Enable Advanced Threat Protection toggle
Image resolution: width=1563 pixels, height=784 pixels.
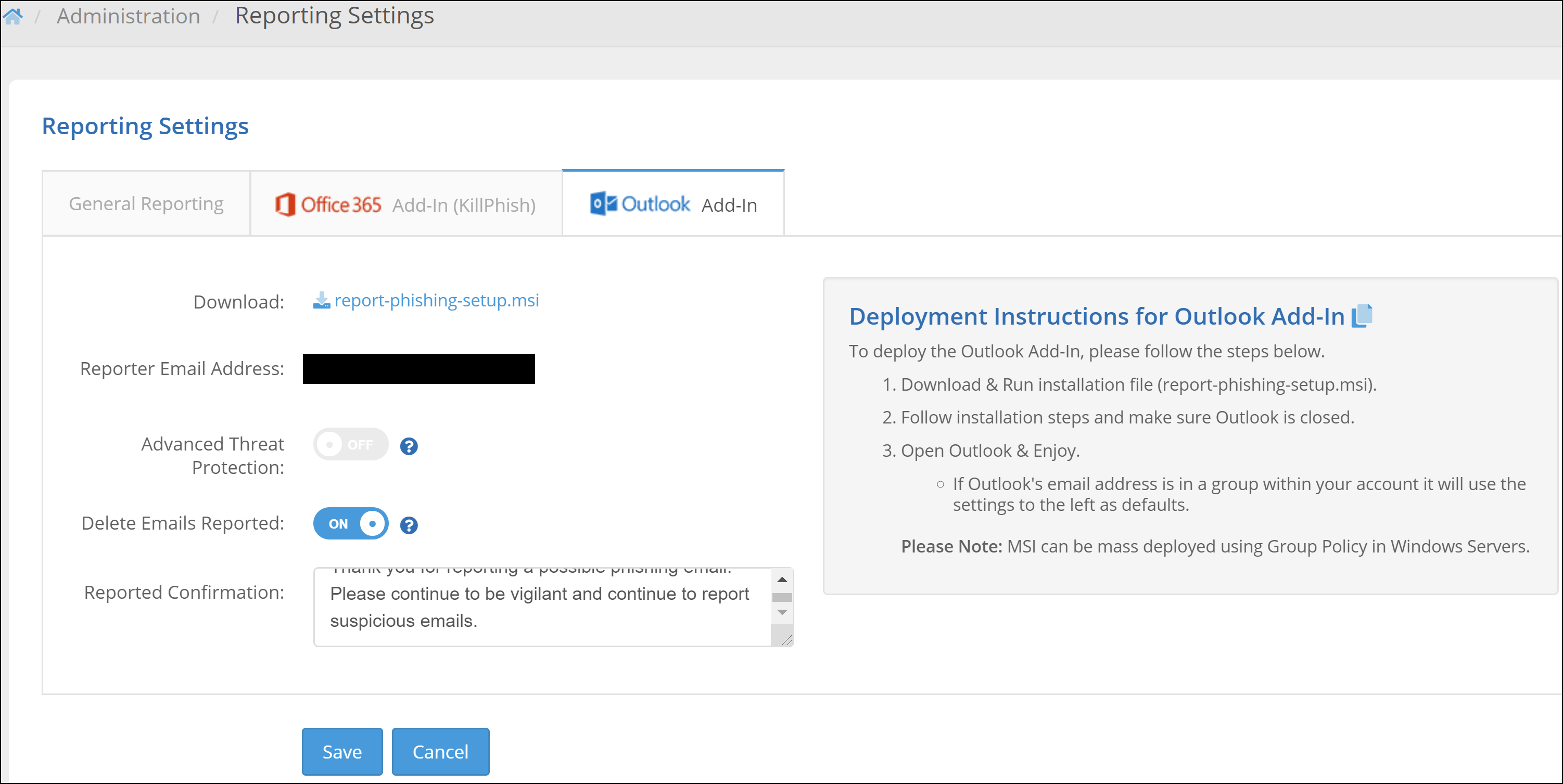pos(351,444)
